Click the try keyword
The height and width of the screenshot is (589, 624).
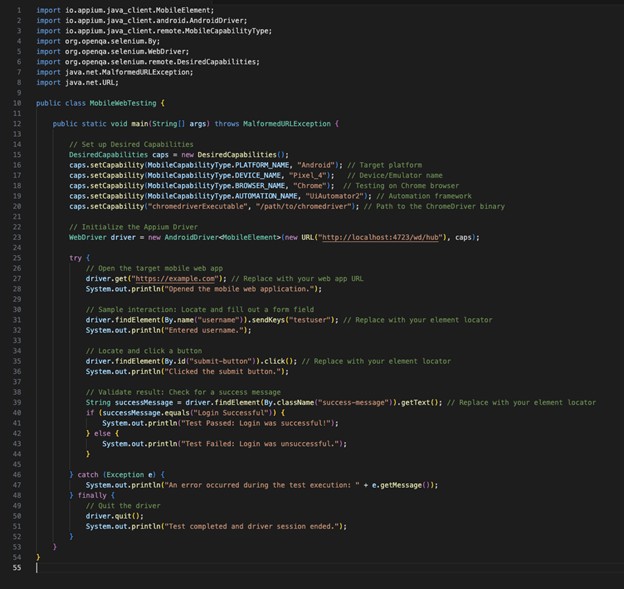pos(75,258)
